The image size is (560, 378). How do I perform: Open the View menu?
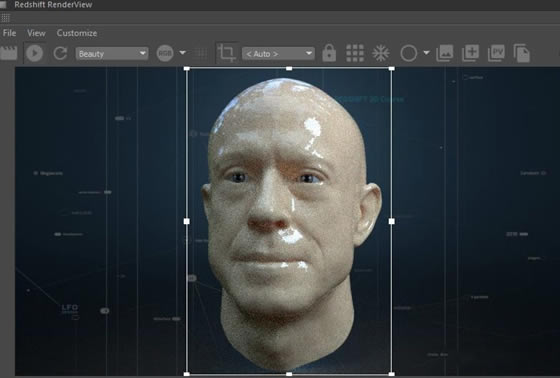(36, 33)
